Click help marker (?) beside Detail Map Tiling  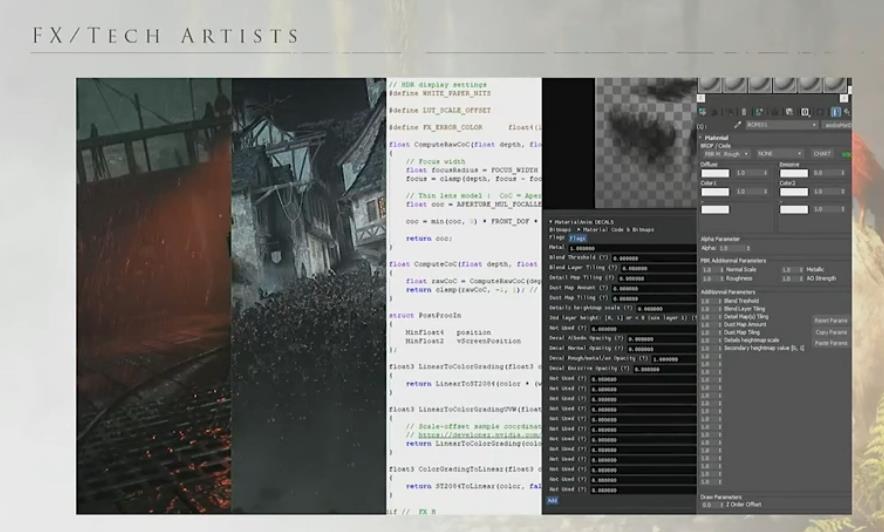[x=609, y=278]
